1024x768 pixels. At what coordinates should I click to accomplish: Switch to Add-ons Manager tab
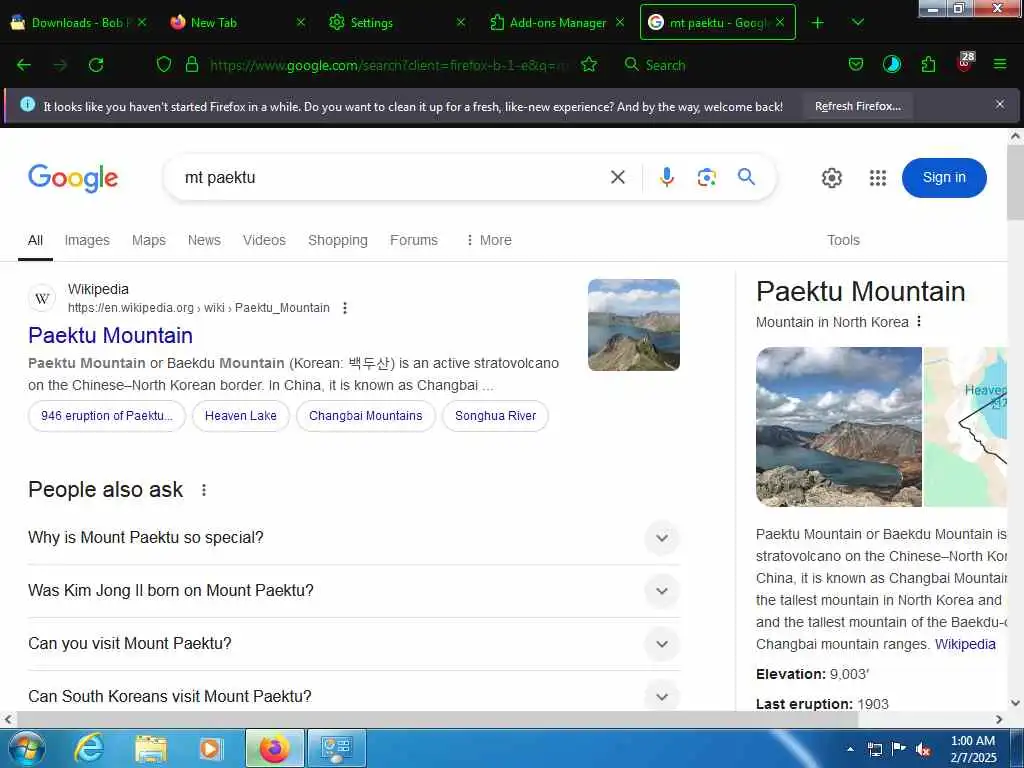pyautogui.click(x=556, y=23)
